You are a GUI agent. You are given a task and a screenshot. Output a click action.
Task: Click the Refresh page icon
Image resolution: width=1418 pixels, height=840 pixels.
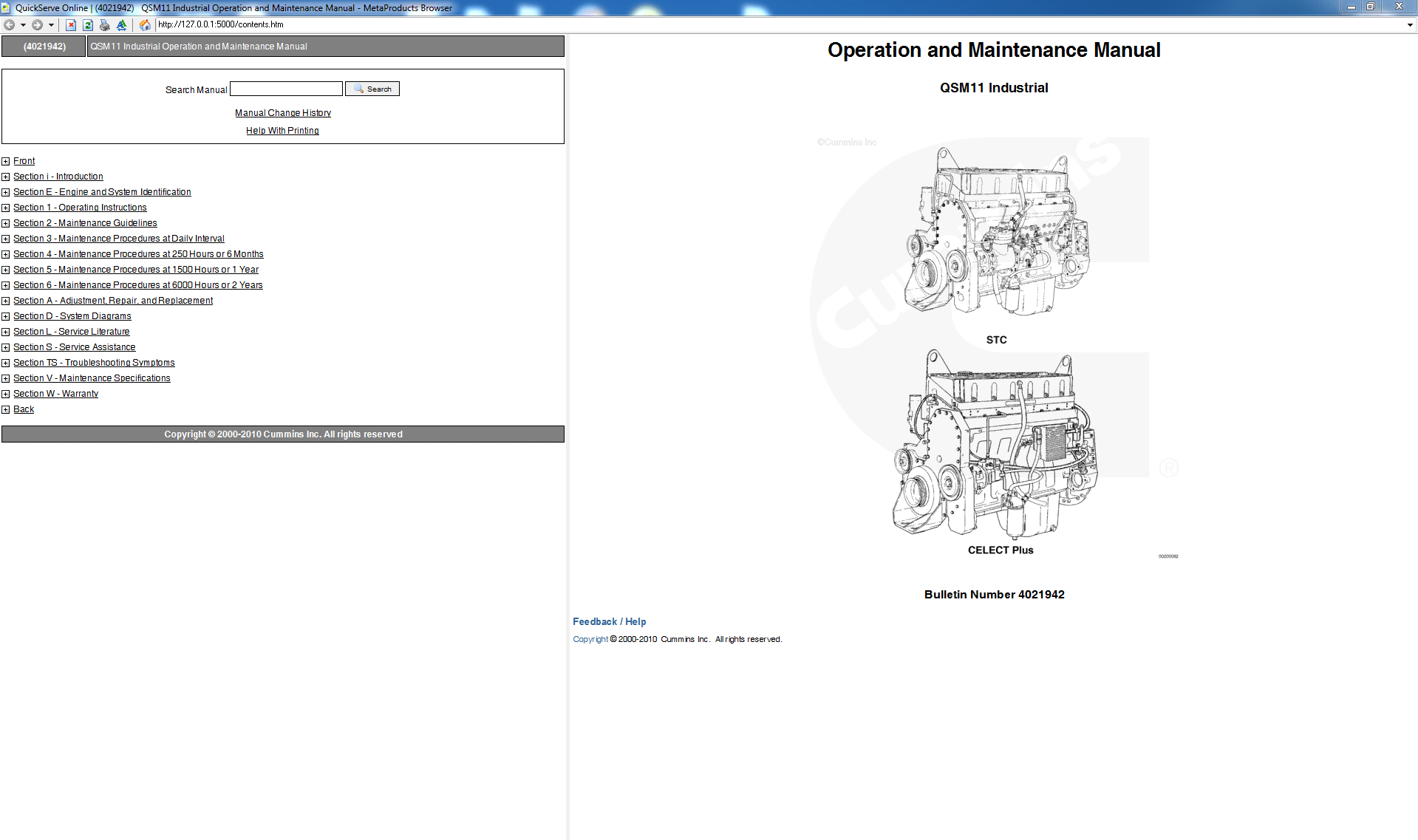coord(87,24)
